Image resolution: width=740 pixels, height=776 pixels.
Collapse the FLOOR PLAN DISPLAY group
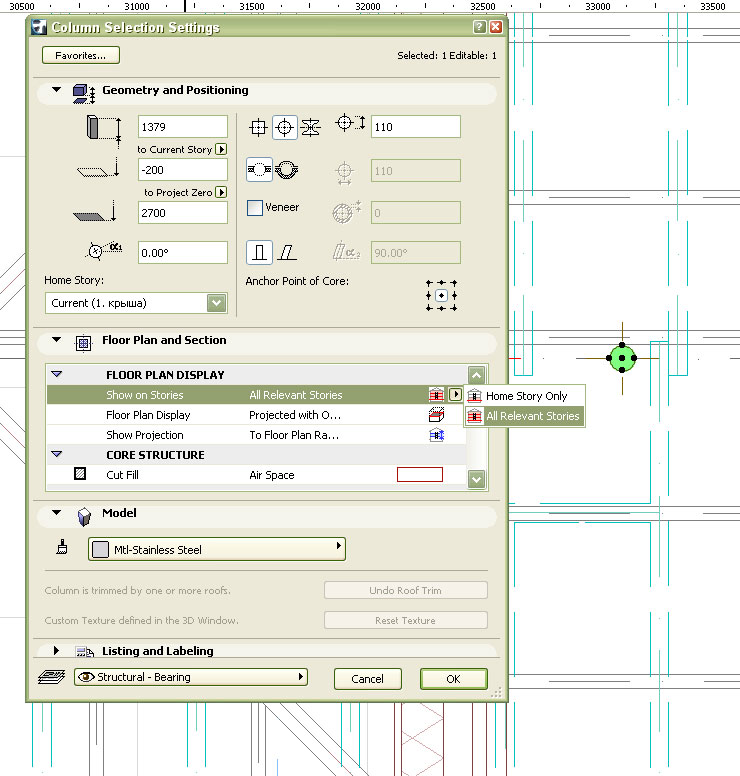point(56,374)
